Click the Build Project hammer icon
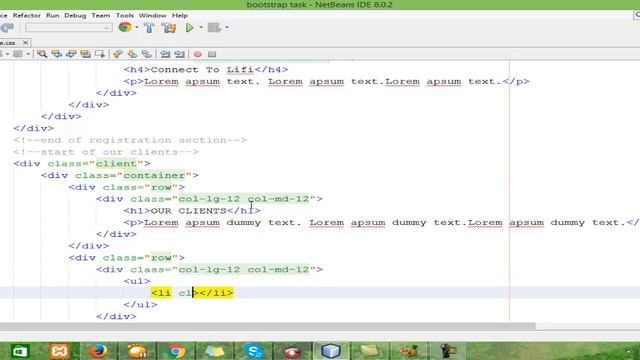 pyautogui.click(x=149, y=27)
